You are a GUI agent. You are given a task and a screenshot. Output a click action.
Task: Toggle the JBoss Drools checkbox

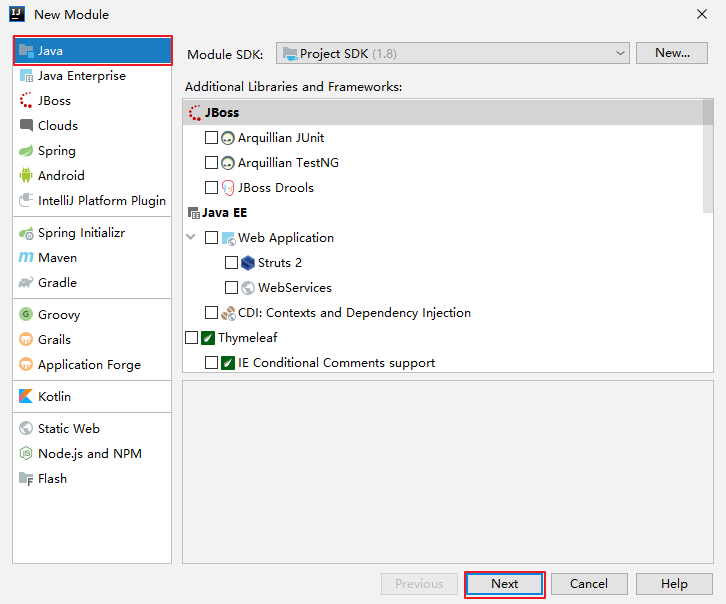(211, 188)
